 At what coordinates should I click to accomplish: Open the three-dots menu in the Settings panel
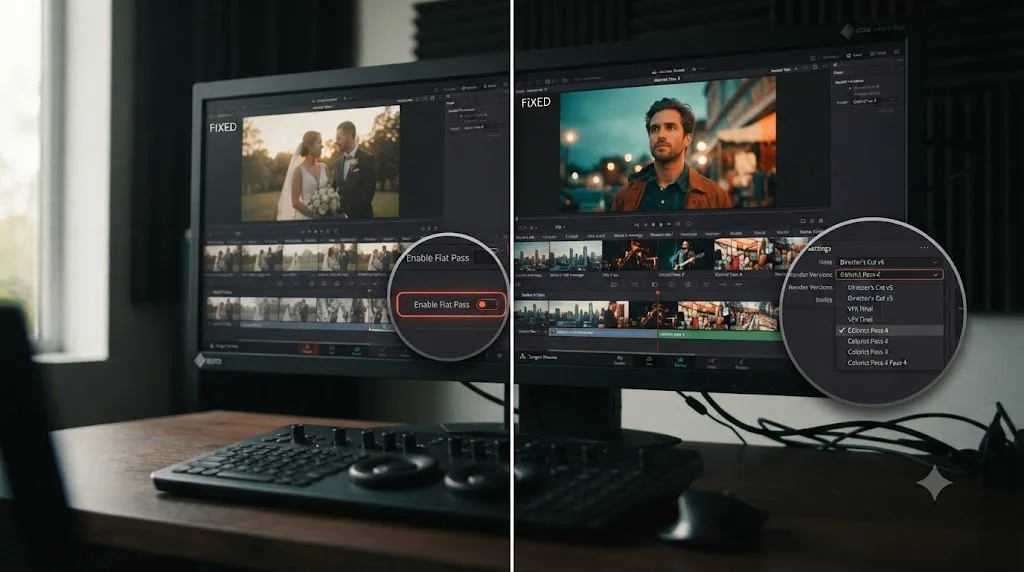click(x=924, y=247)
